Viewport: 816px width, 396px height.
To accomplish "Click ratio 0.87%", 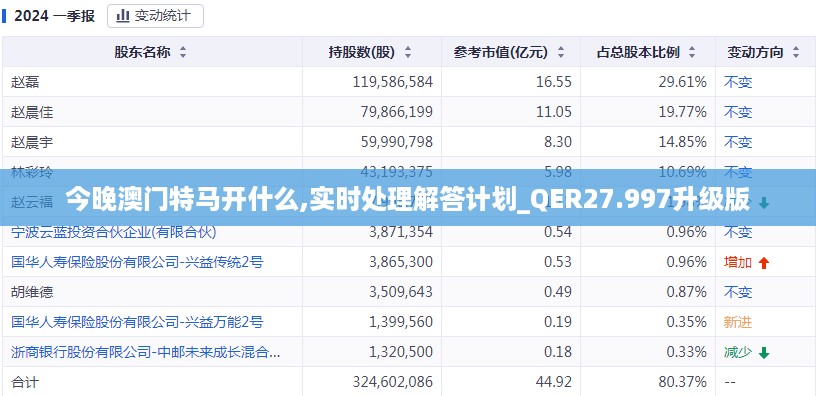I will point(686,292).
